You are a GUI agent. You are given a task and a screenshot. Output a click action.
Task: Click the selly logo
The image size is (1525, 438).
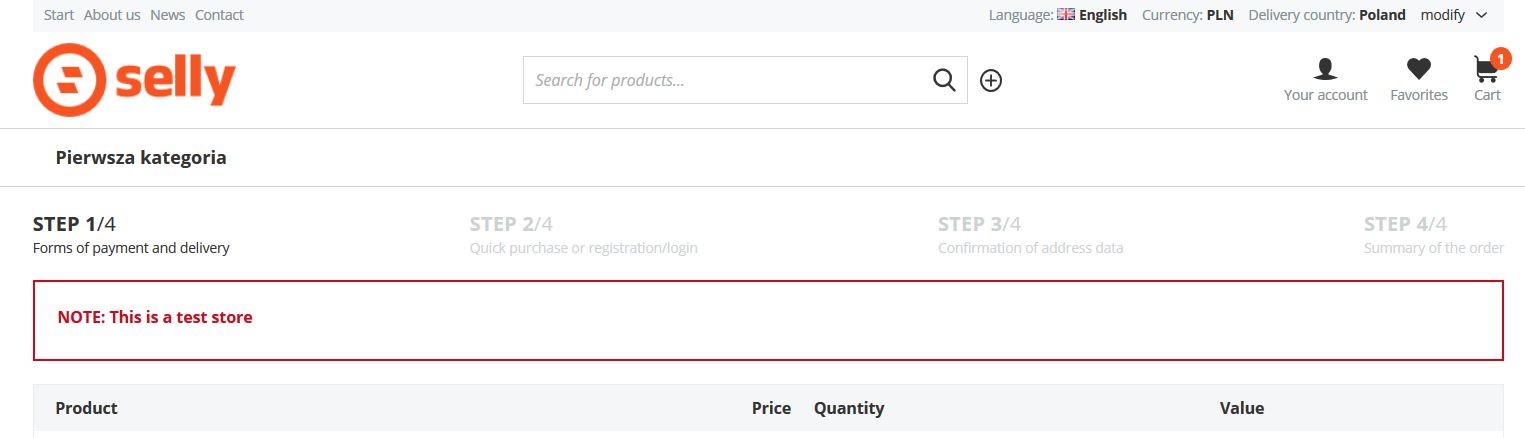tap(134, 80)
